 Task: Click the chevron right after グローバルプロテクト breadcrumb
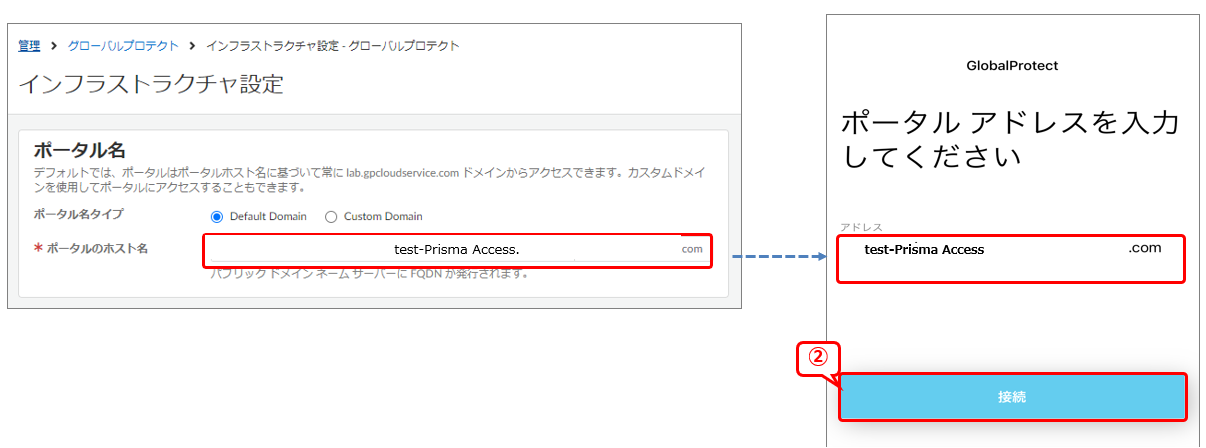click(x=192, y=46)
